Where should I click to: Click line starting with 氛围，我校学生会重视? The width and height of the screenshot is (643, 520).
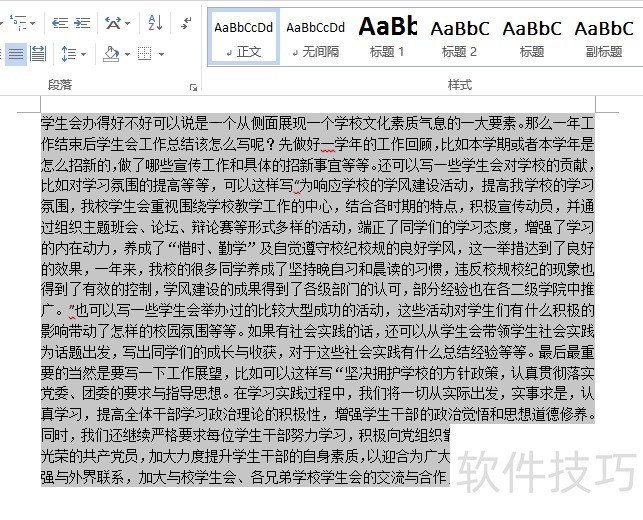tap(317, 206)
